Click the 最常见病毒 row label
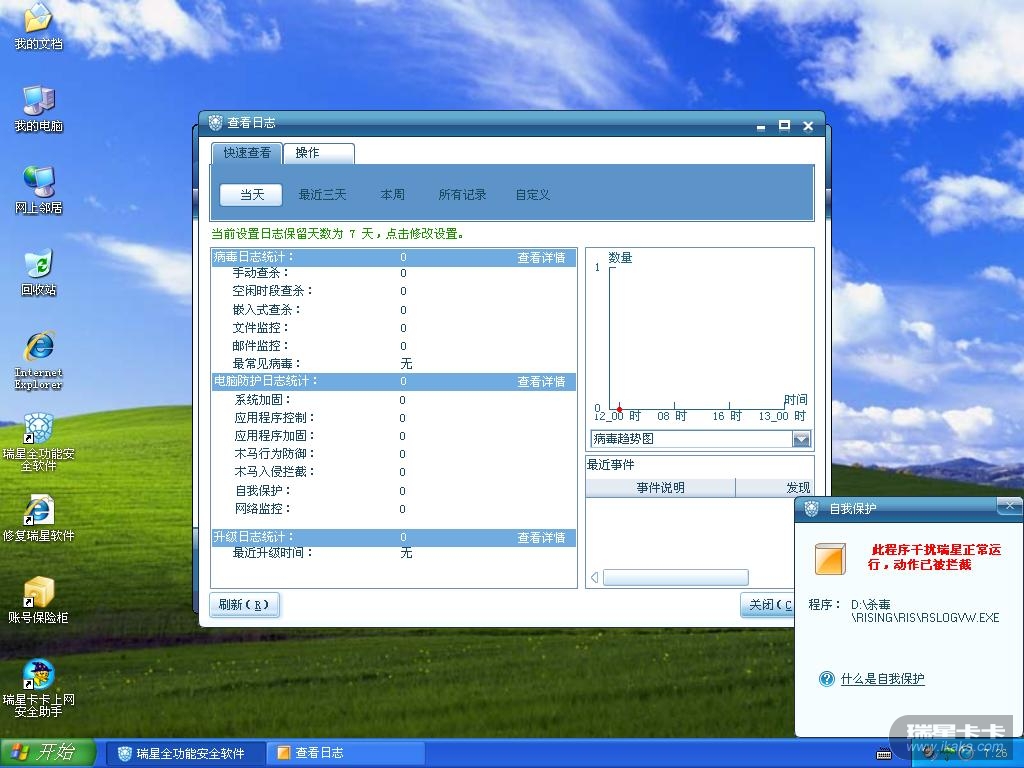The height and width of the screenshot is (768, 1024). click(x=266, y=364)
